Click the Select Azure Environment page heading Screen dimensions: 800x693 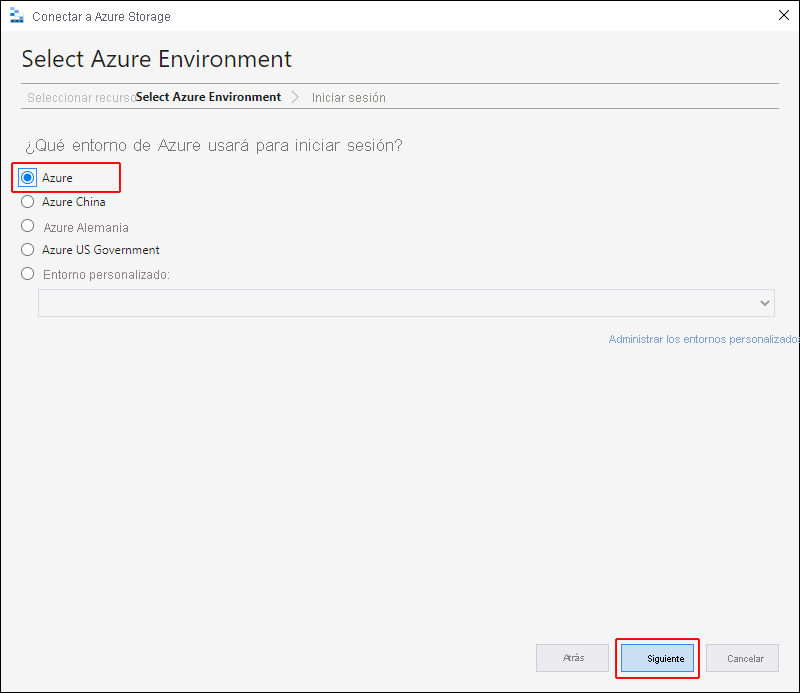click(x=157, y=58)
